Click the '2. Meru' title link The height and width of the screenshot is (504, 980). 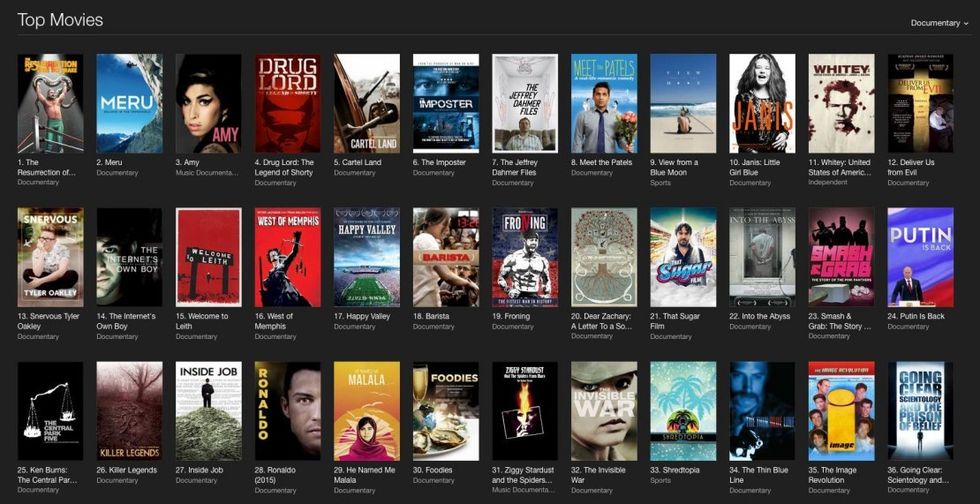pos(109,162)
